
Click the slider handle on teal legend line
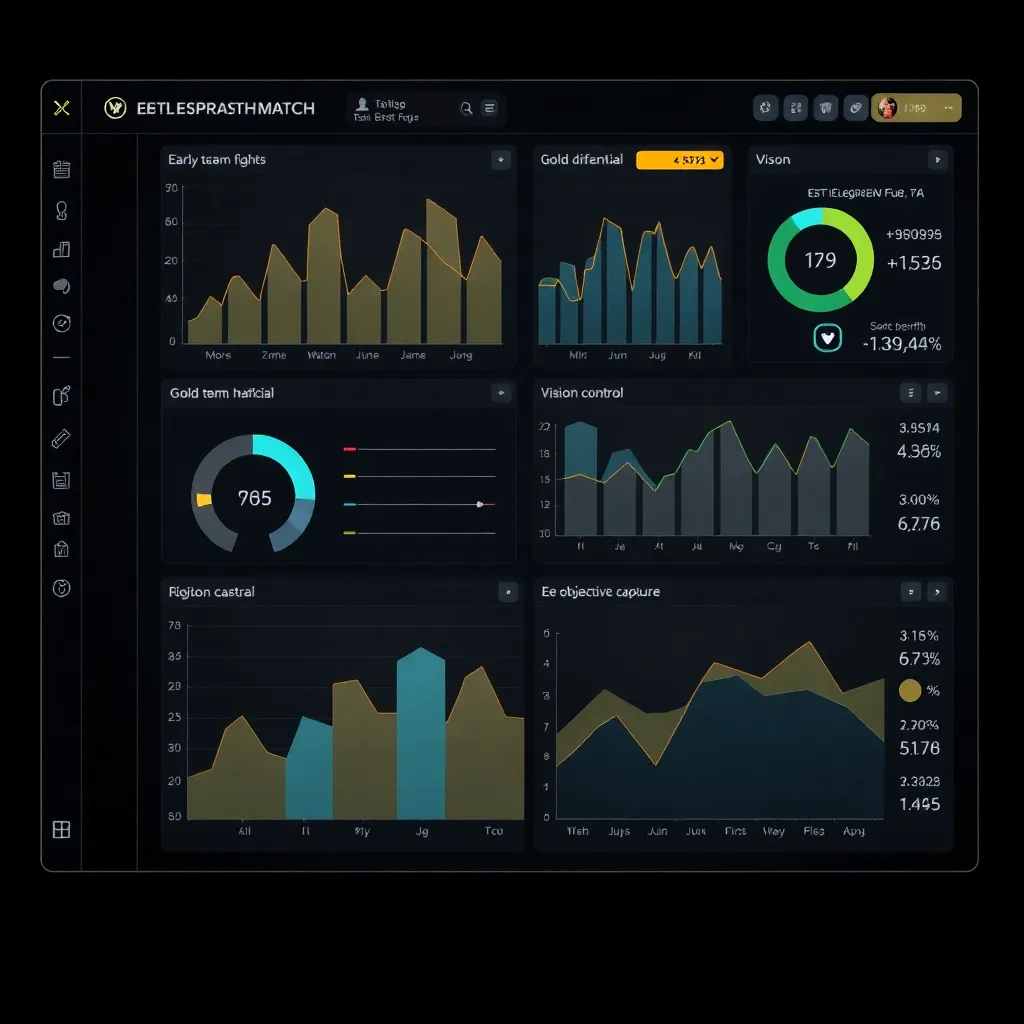pos(480,504)
